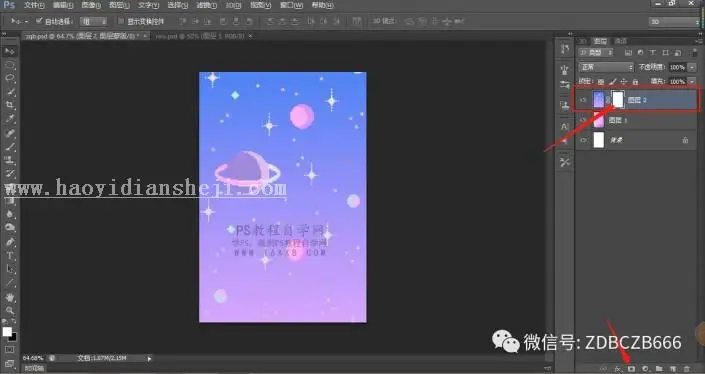The image size is (705, 374).
Task: Open the status bar info arrow
Action: point(149,358)
